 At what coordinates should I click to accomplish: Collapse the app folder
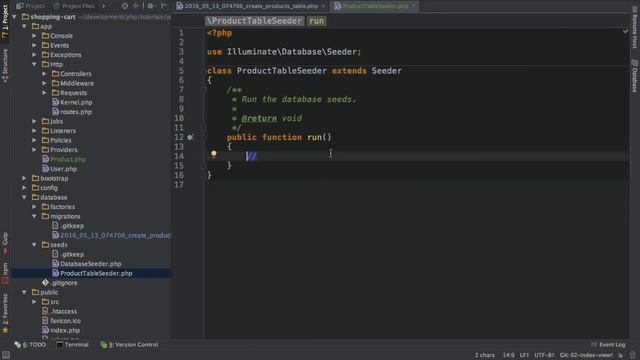pyautogui.click(x=24, y=26)
